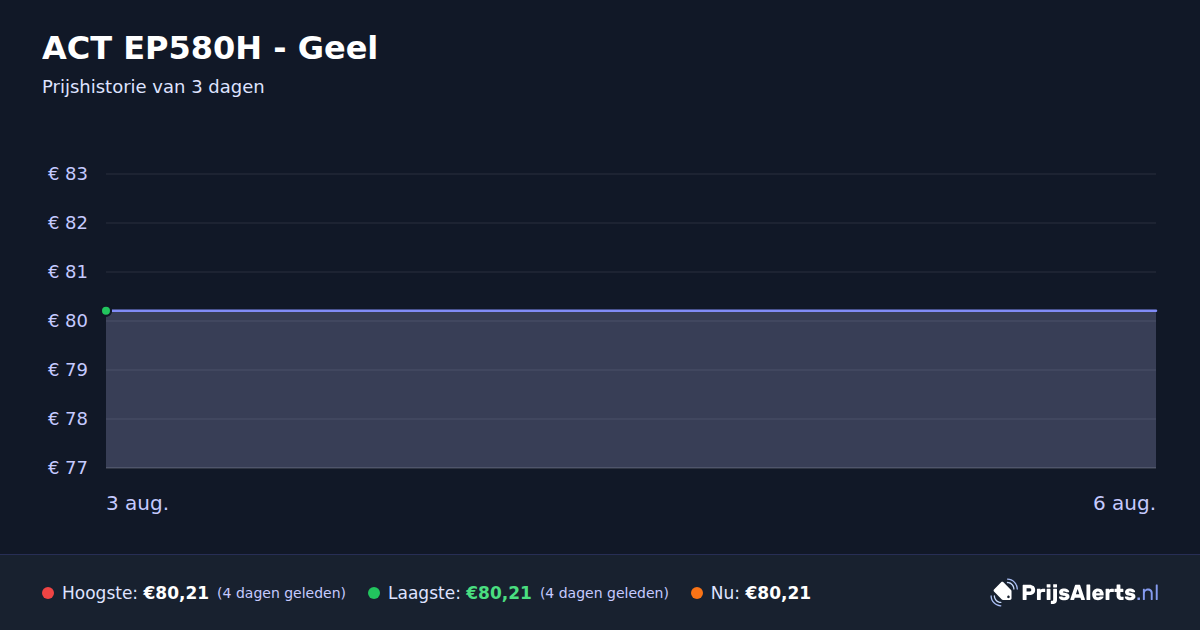Viewport: 1200px width, 630px height.
Task: Click the 4 dagen geleden note after Hoogste
Action: point(281,593)
